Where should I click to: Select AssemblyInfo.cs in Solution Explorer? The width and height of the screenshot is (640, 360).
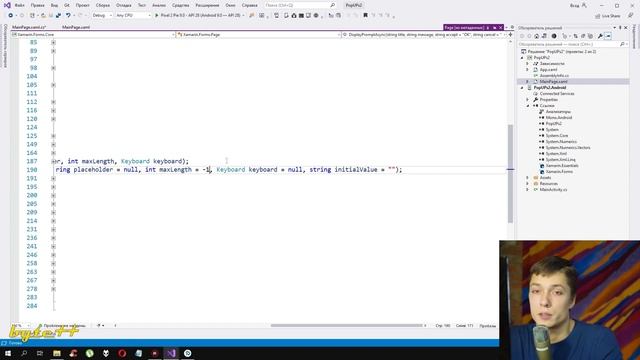coord(554,76)
